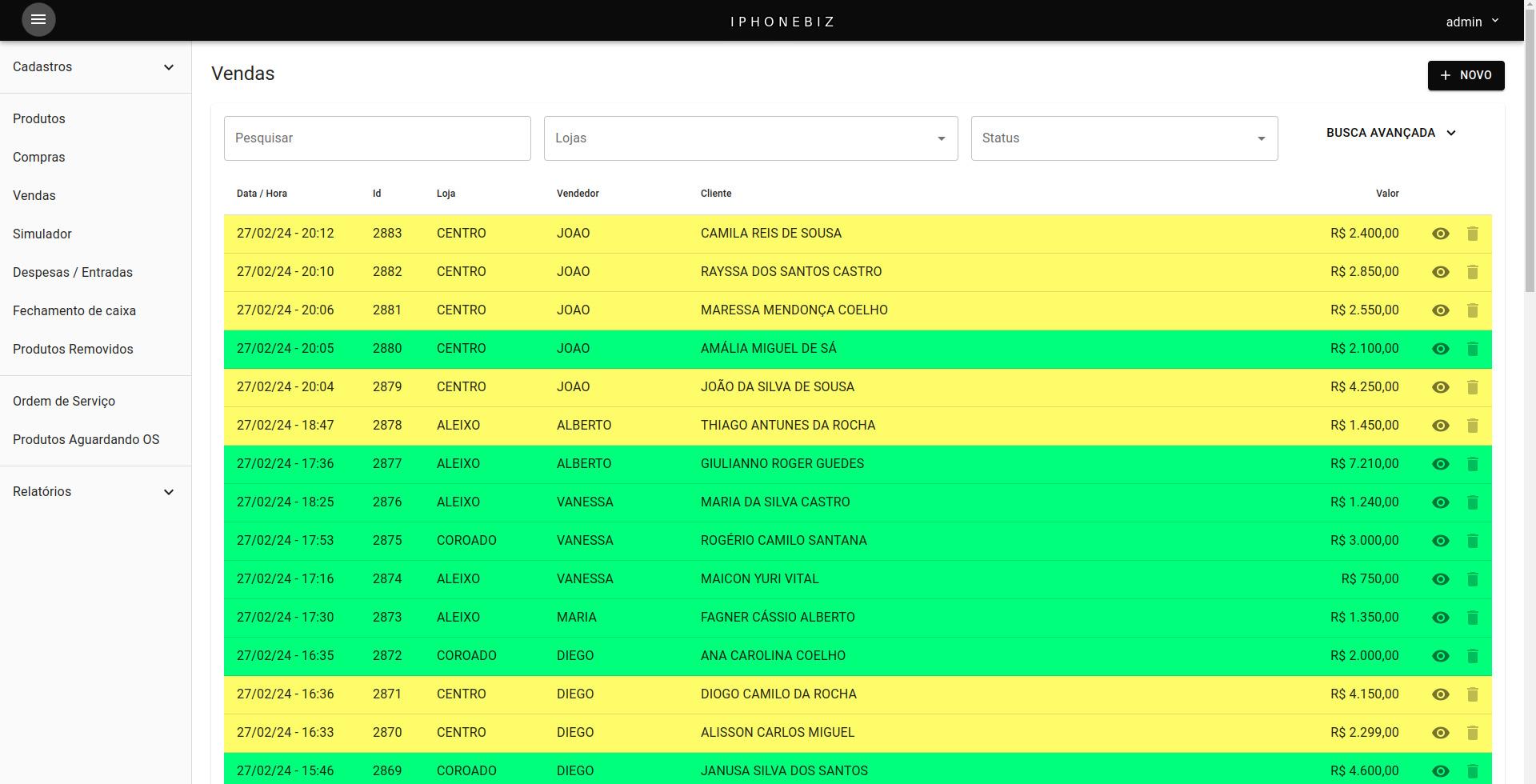1536x784 pixels.
Task: Expand the Relatórios sidebar section
Action: [x=94, y=492]
